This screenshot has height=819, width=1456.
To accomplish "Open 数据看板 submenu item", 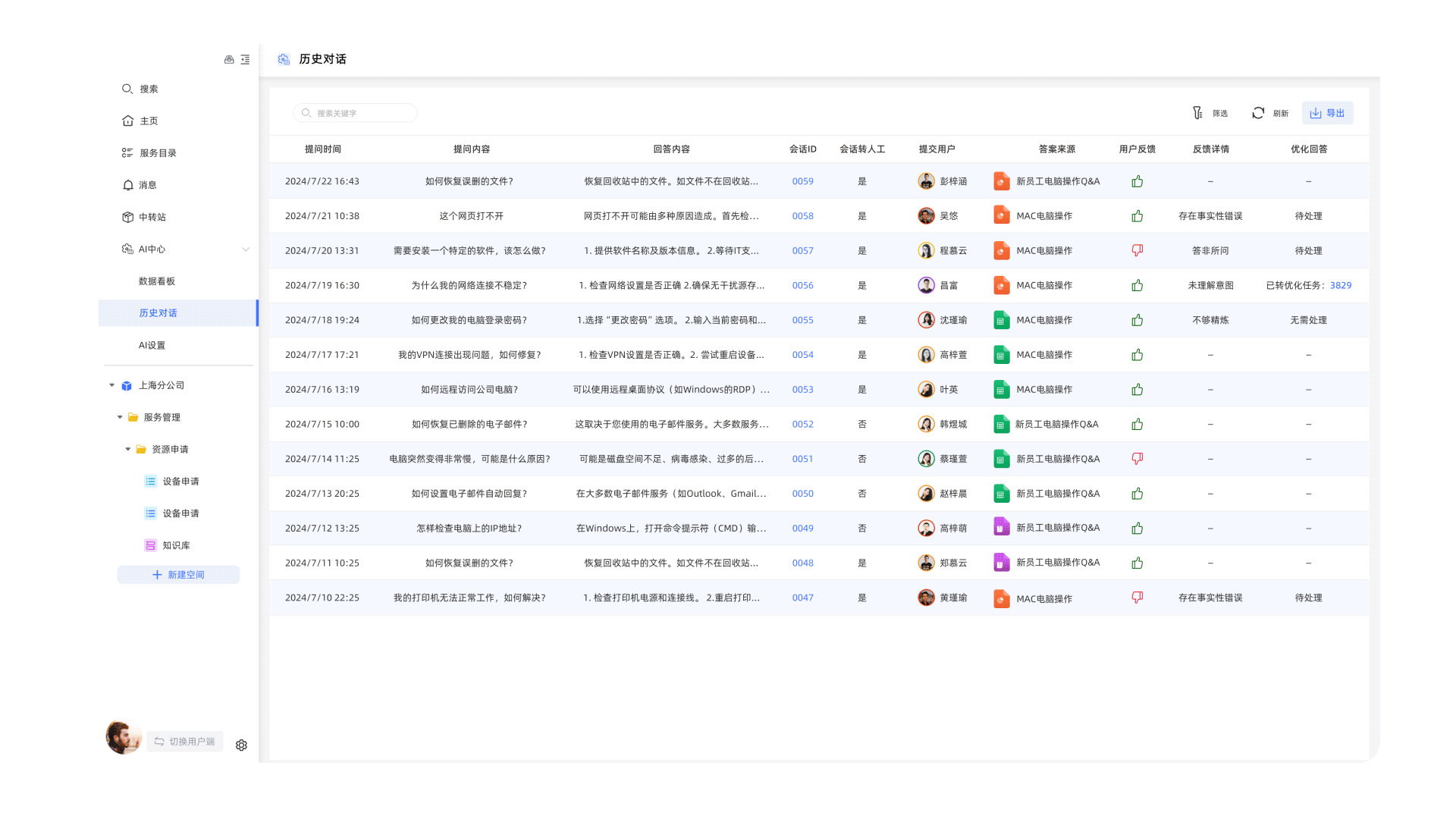I will 157,281.
